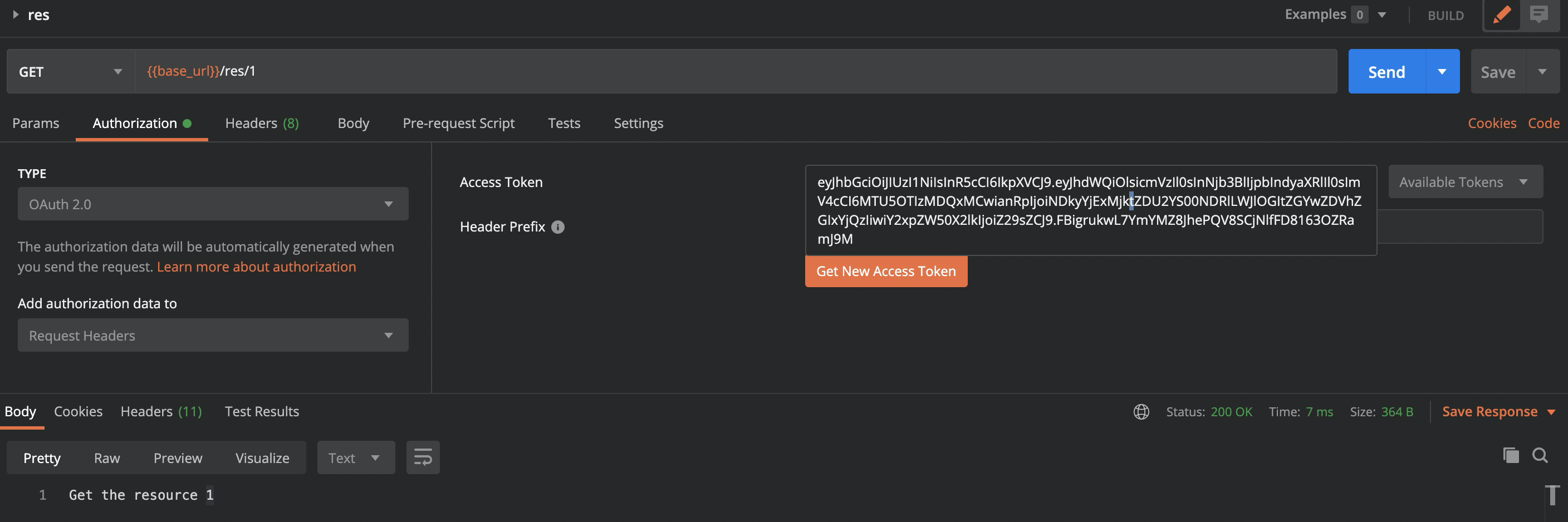
Task: Open Request Headers dropdown
Action: click(x=213, y=335)
